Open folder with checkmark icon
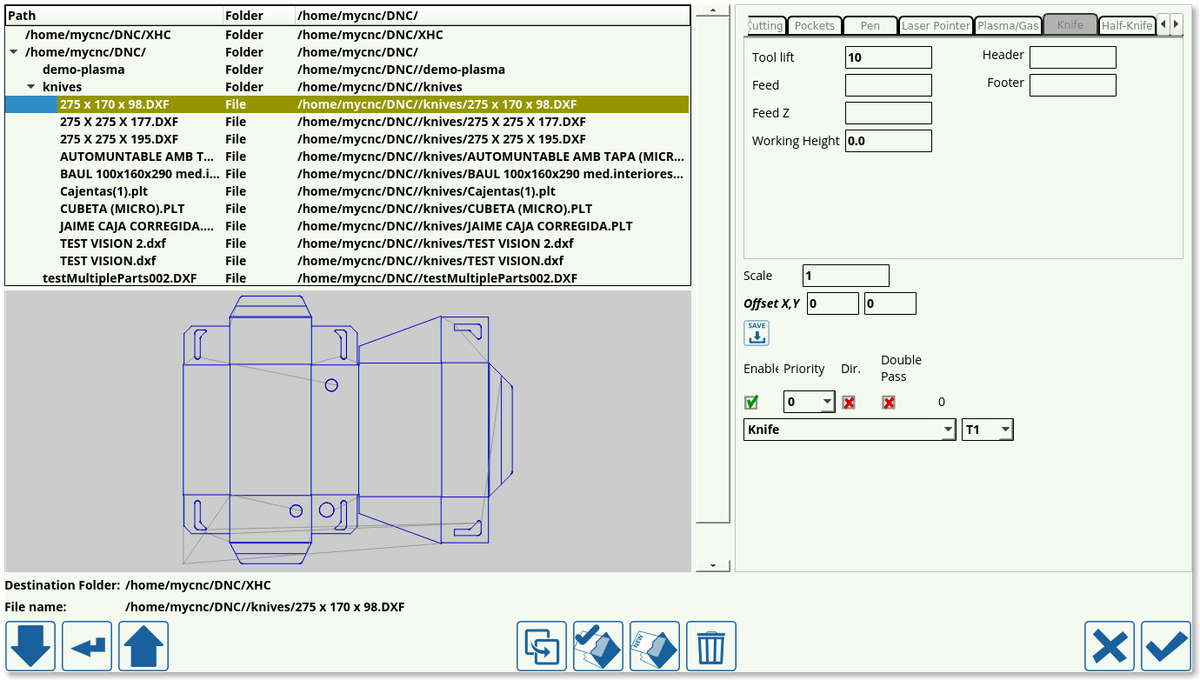The height and width of the screenshot is (680, 1200). tap(597, 646)
